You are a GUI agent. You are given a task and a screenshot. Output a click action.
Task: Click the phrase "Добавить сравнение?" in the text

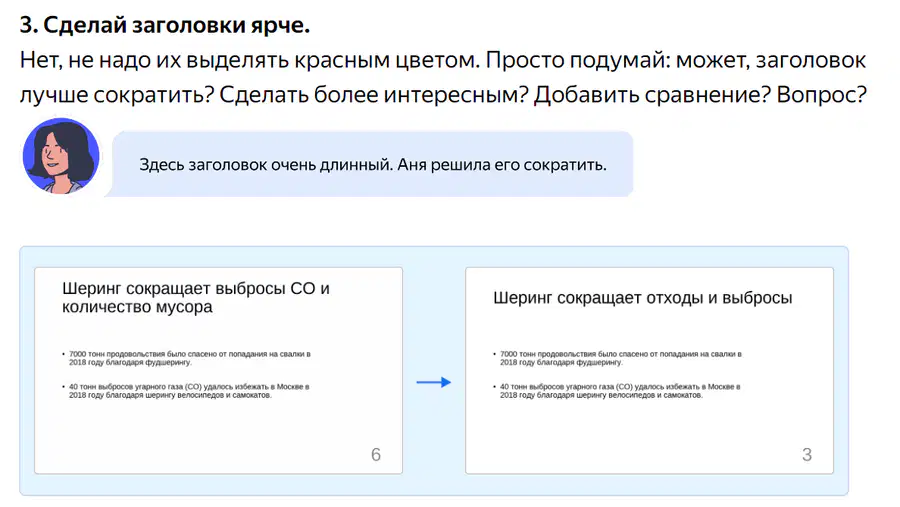(x=651, y=95)
